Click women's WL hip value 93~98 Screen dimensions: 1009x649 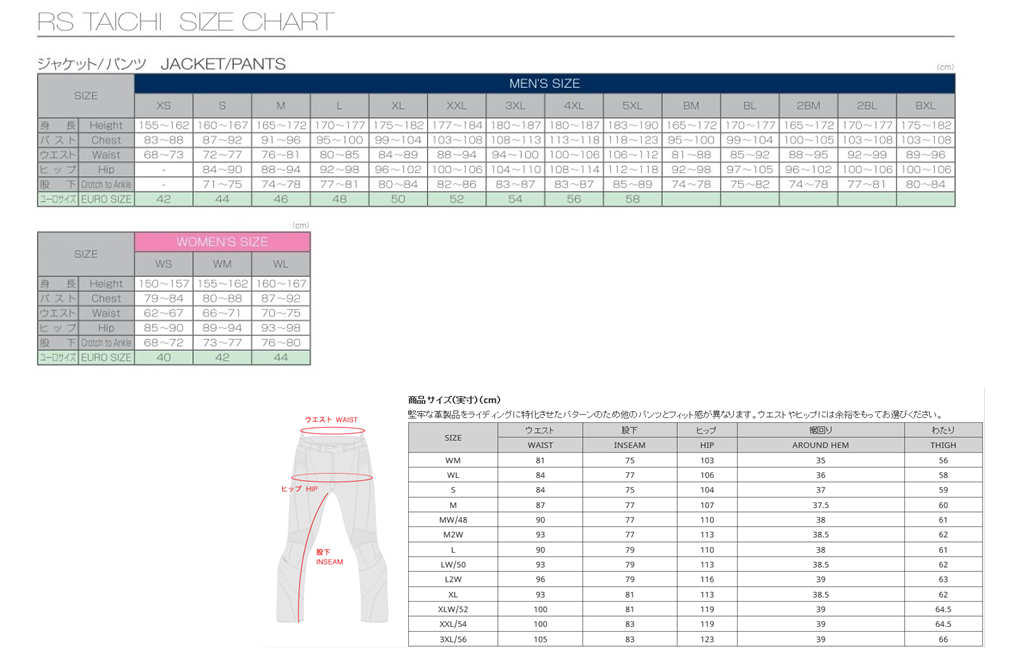click(281, 328)
